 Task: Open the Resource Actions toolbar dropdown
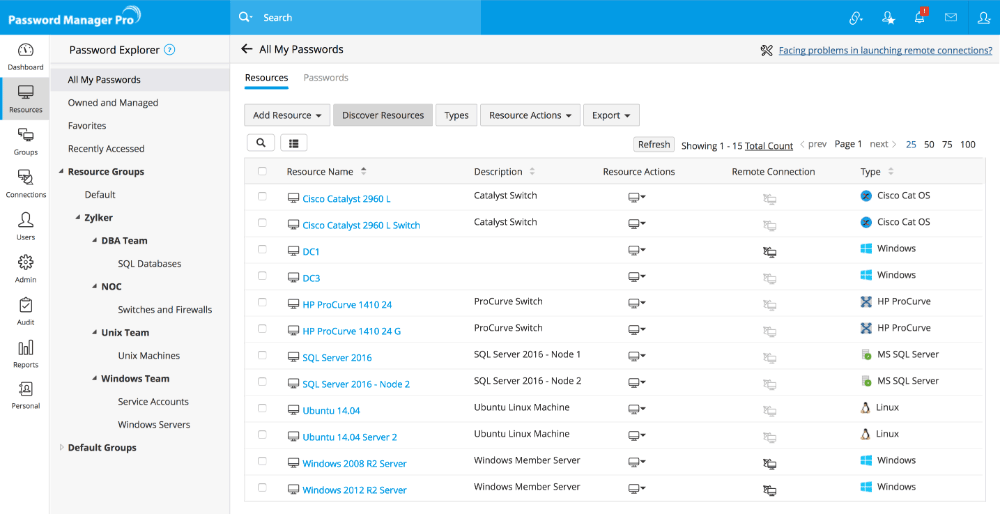(530, 115)
